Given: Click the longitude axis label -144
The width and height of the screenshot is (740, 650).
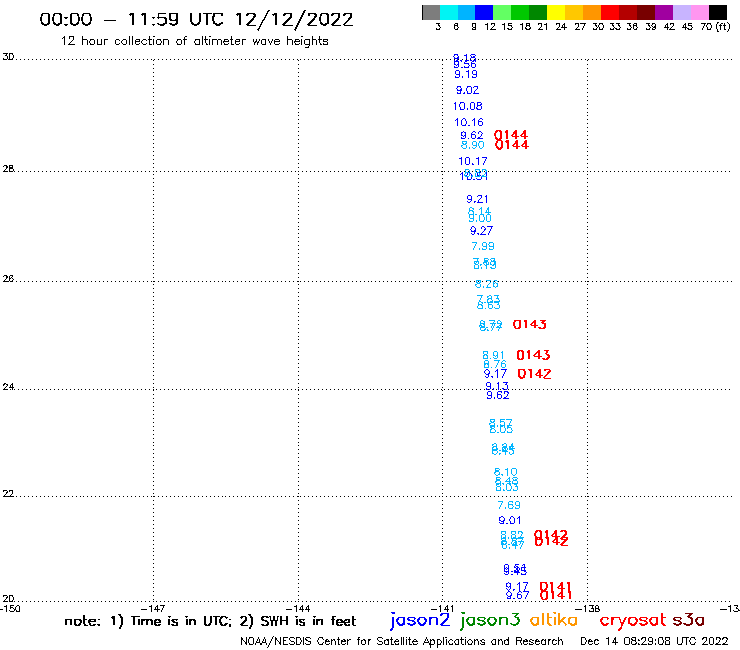Looking at the screenshot, I should 298,609.
